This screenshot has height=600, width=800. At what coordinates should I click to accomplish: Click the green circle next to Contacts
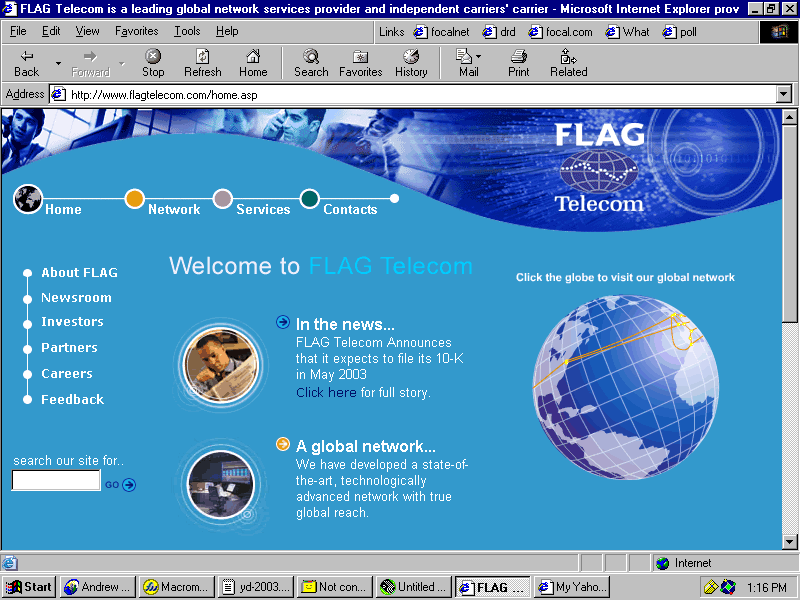pos(310,199)
